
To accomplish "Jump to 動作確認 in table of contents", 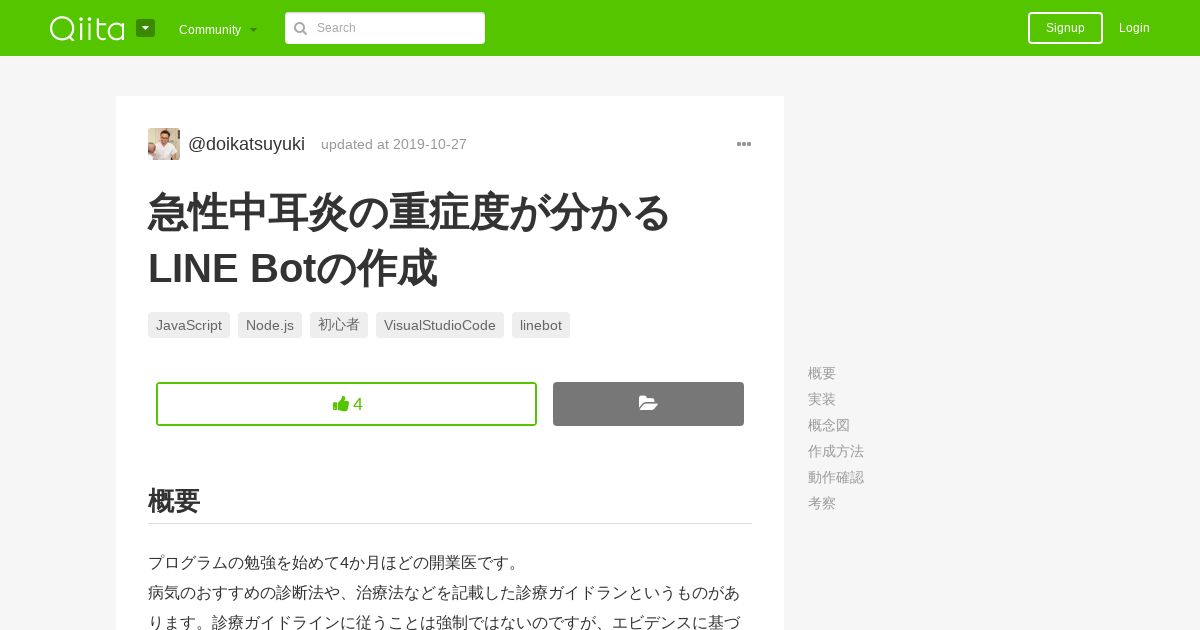I will click(836, 477).
